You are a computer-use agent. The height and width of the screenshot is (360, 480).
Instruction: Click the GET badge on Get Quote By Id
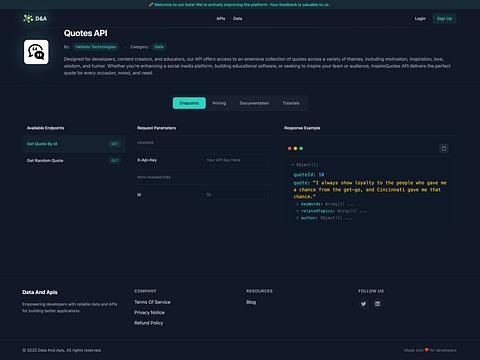point(115,144)
